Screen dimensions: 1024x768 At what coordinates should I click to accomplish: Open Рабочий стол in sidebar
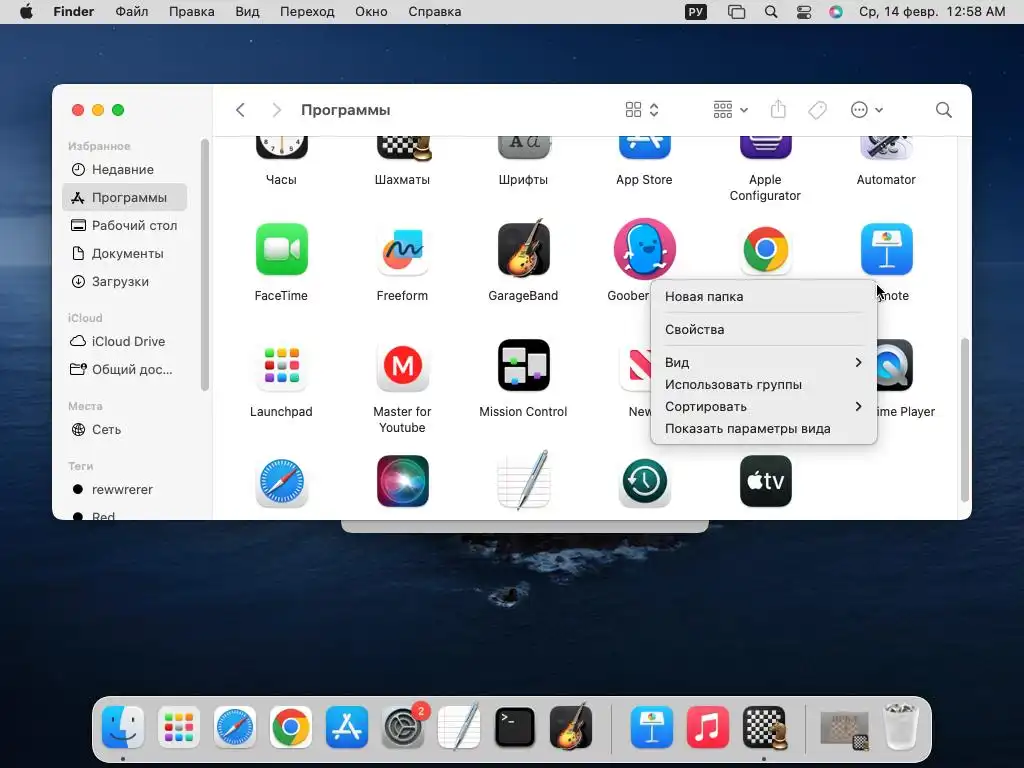click(125, 225)
